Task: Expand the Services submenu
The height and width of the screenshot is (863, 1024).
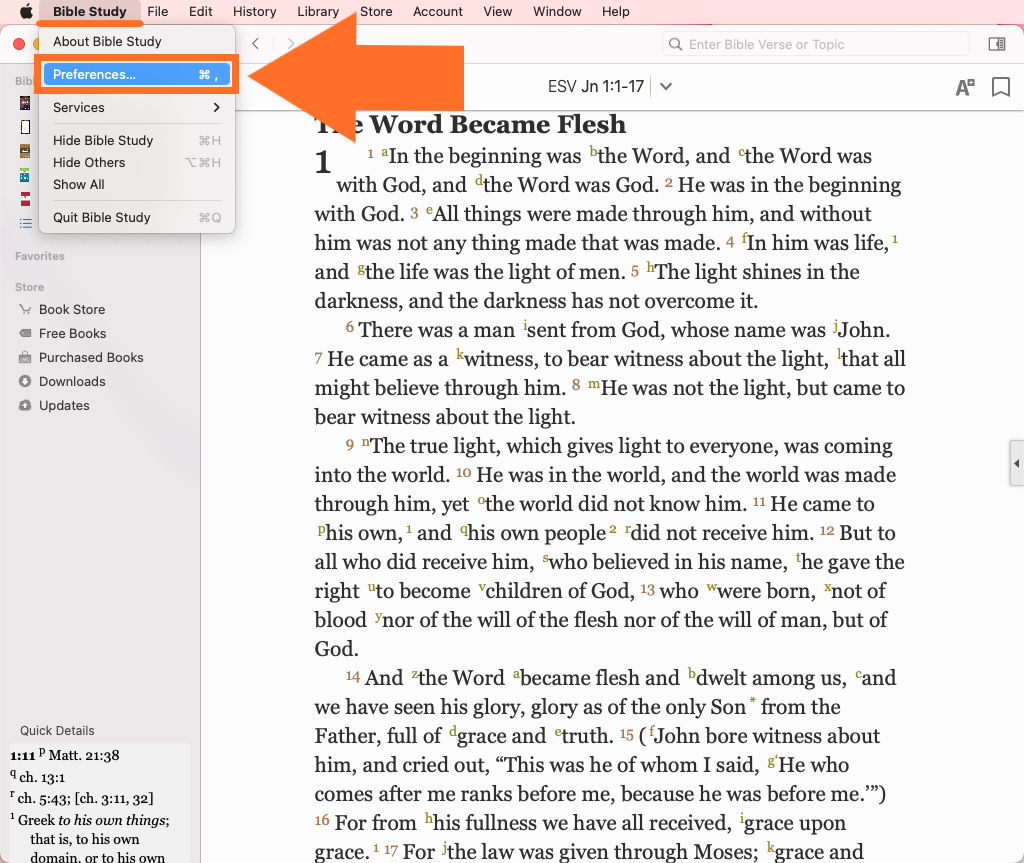Action: coord(137,108)
